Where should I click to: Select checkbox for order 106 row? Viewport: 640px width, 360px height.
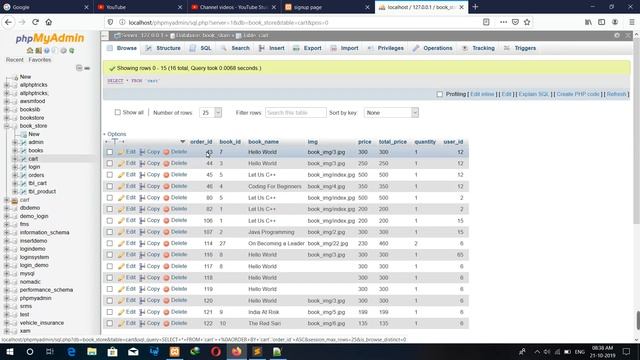(110, 220)
